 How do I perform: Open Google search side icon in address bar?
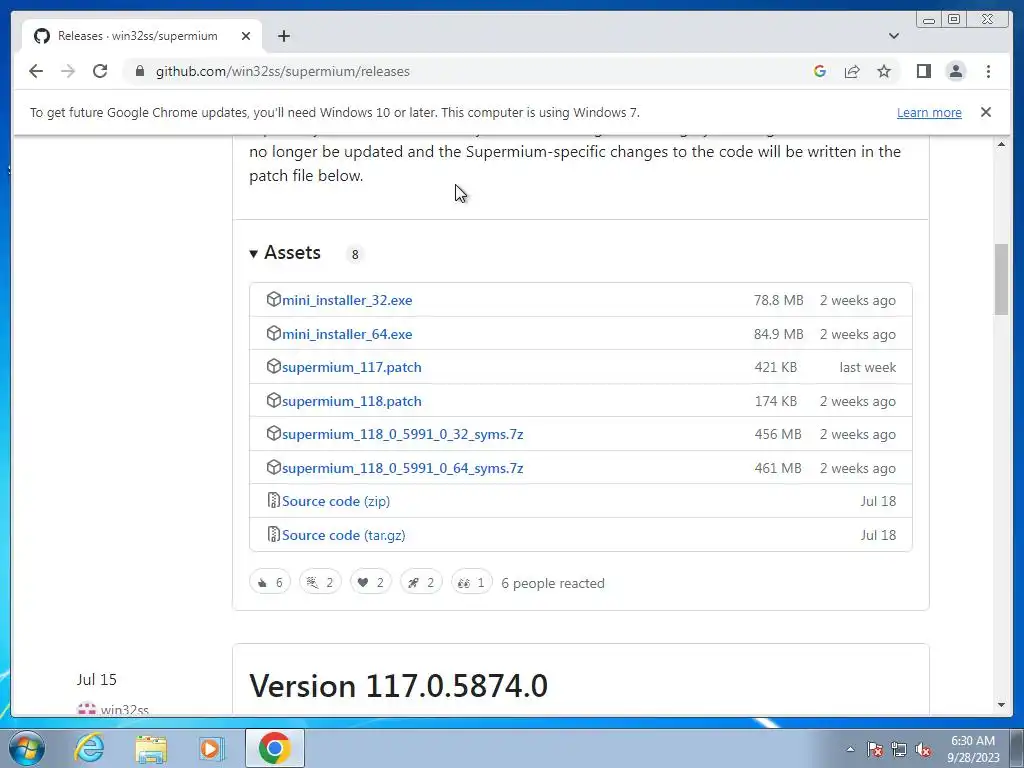coord(820,71)
